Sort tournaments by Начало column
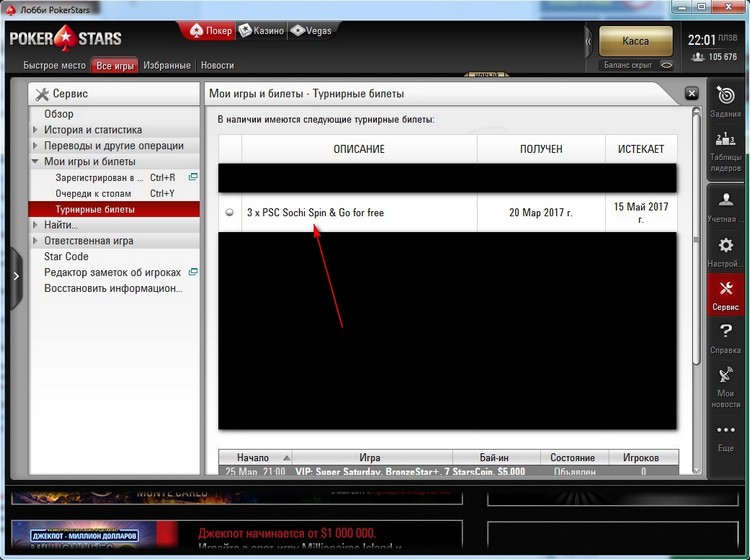This screenshot has width=750, height=560. click(255, 458)
